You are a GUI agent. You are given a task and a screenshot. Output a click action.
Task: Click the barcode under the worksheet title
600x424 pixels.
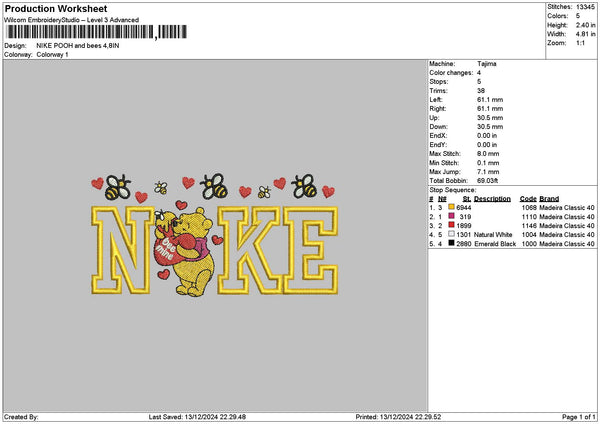pos(96,32)
